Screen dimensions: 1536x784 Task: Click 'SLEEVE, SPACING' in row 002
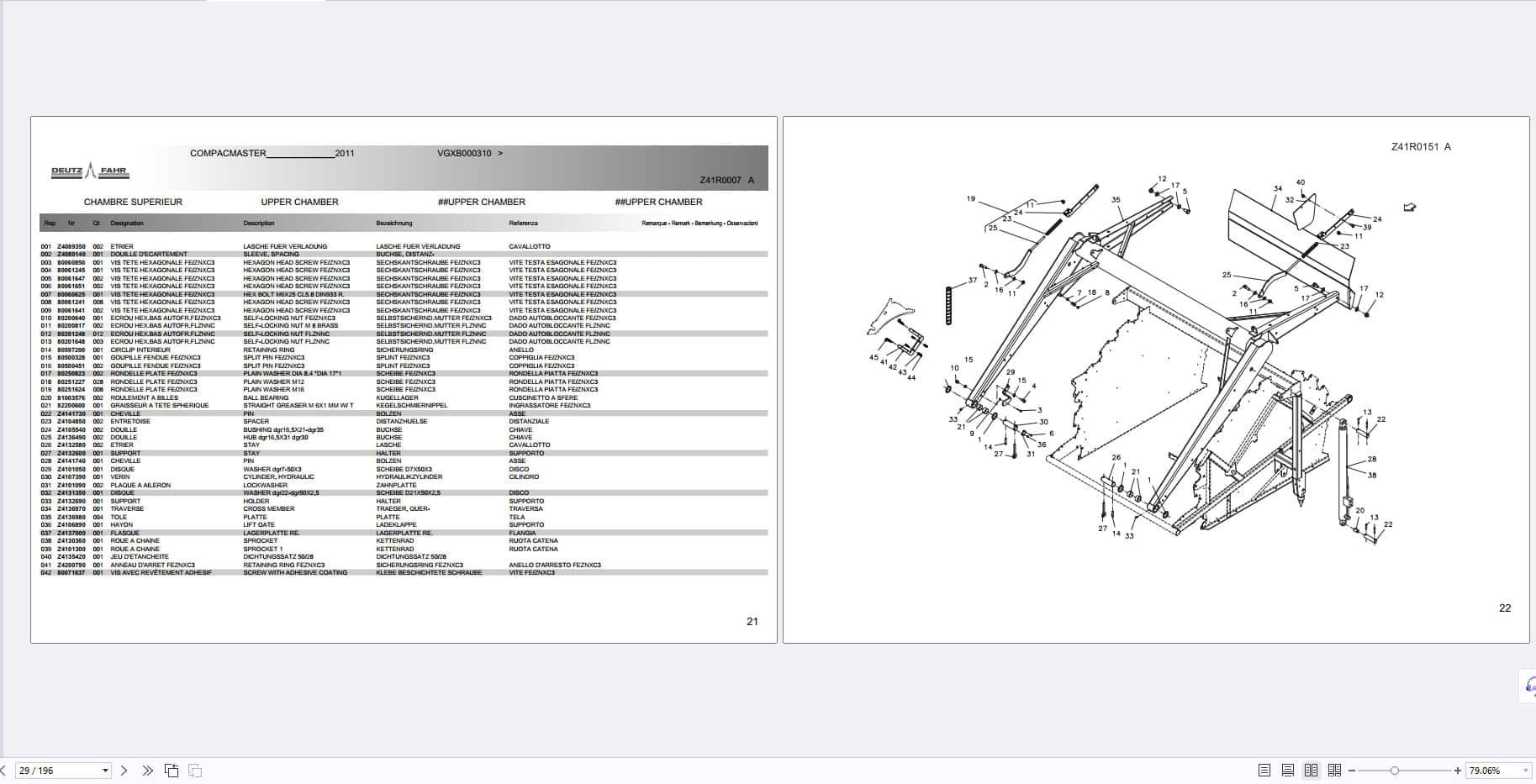tap(271, 255)
